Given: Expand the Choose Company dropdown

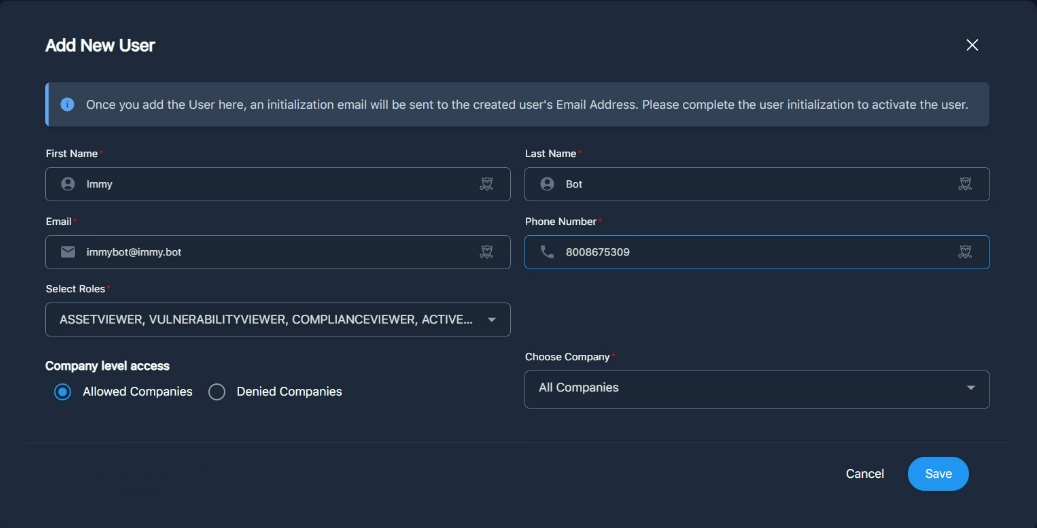Looking at the screenshot, I should [x=756, y=388].
